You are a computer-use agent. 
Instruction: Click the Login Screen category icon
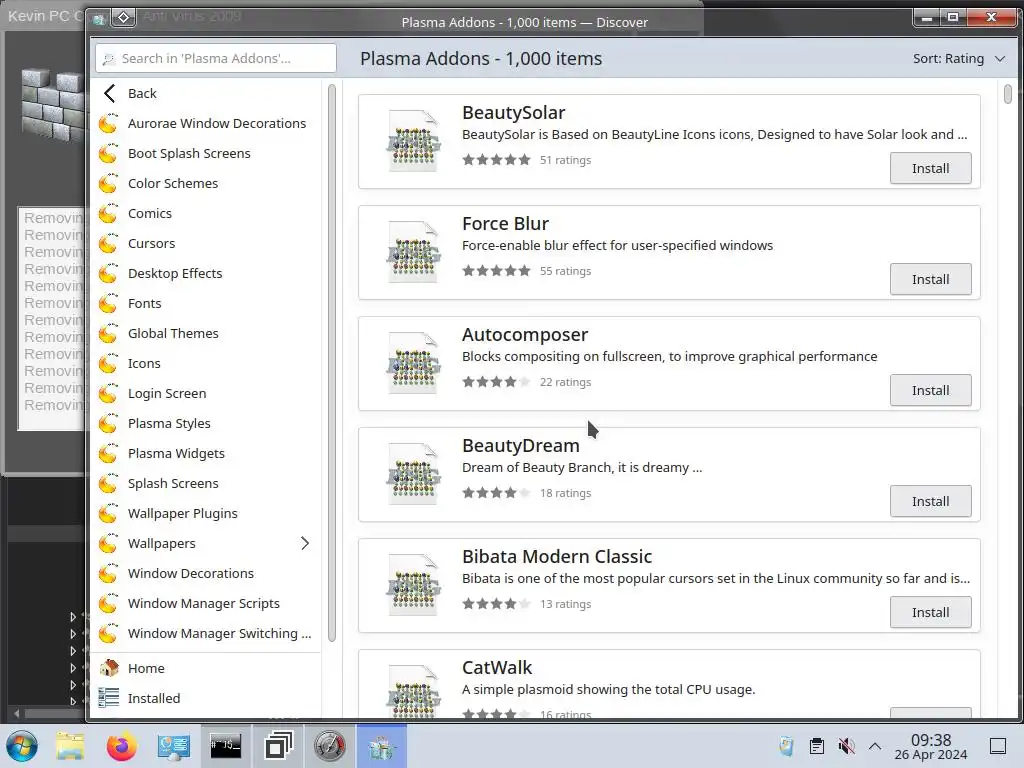pos(108,394)
